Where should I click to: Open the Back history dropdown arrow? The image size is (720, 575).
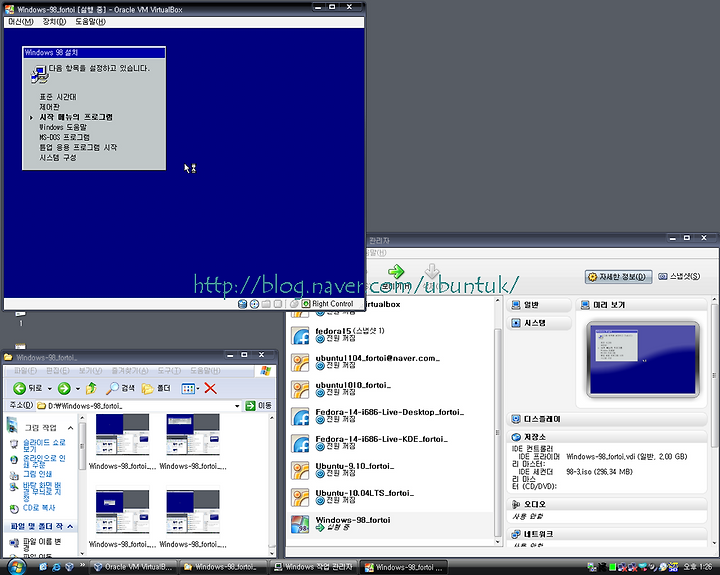pyautogui.click(x=50, y=389)
